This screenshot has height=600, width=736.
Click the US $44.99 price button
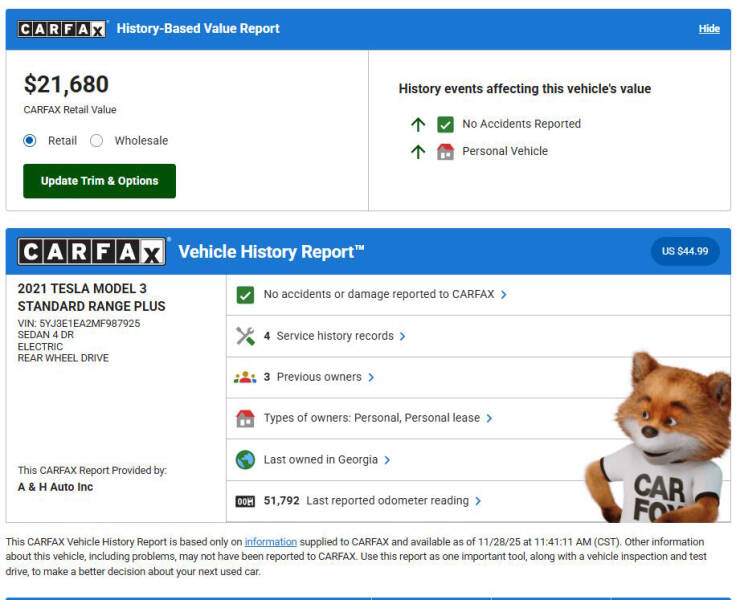[x=685, y=251]
